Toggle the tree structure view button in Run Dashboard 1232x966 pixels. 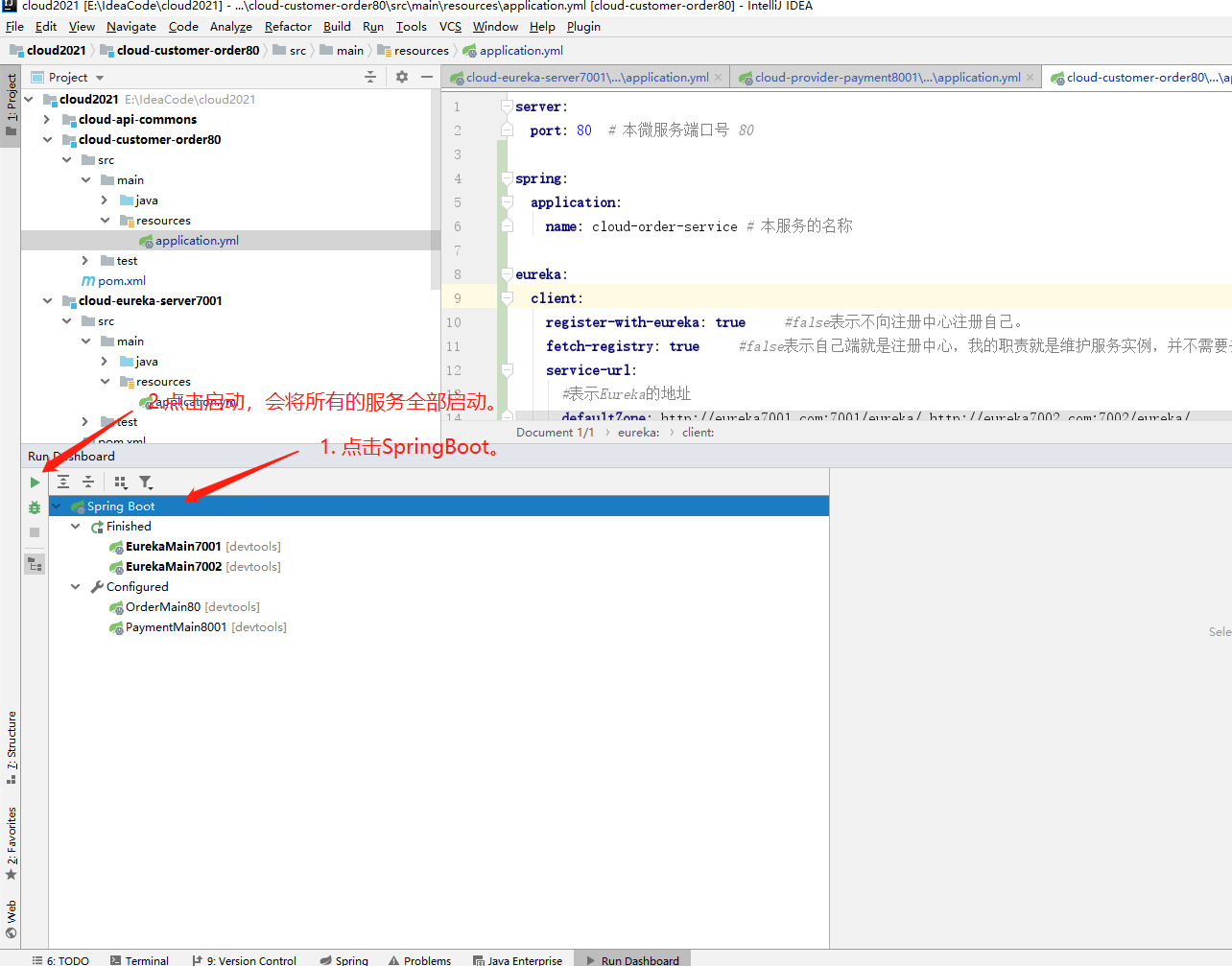pyautogui.click(x=35, y=564)
